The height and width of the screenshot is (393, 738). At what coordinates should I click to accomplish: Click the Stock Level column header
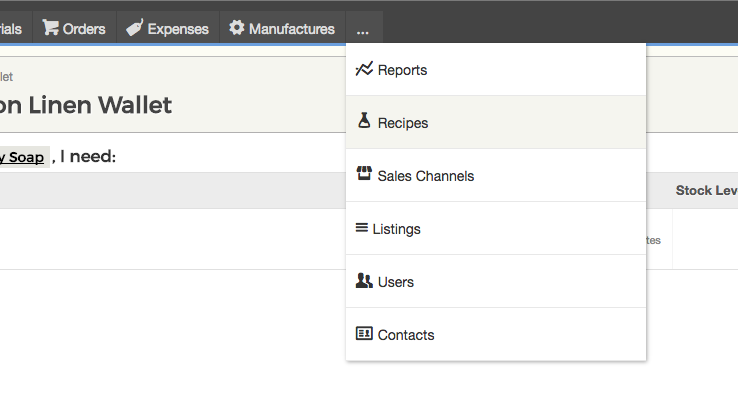[706, 190]
